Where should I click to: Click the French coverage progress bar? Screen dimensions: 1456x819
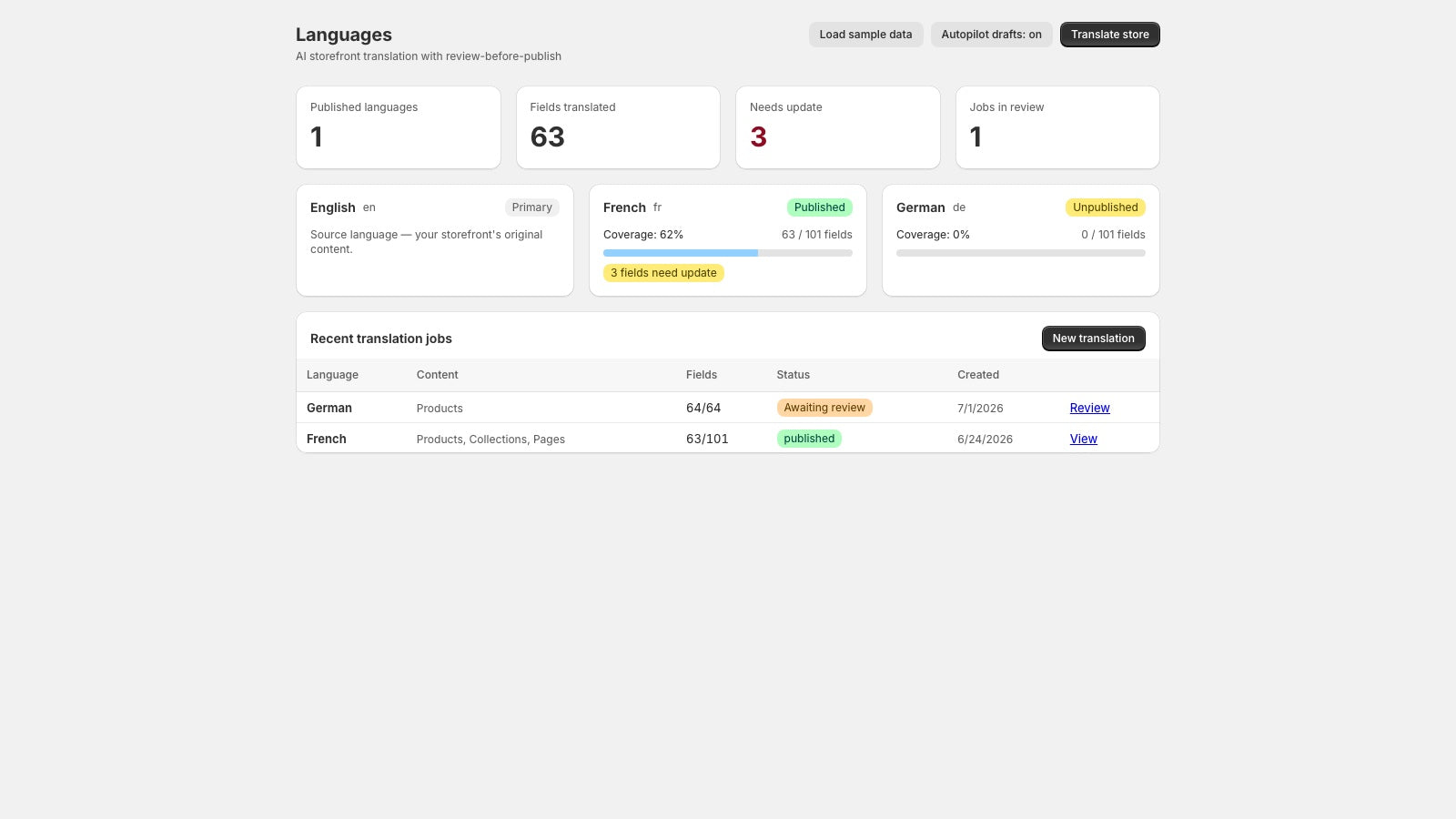click(728, 253)
